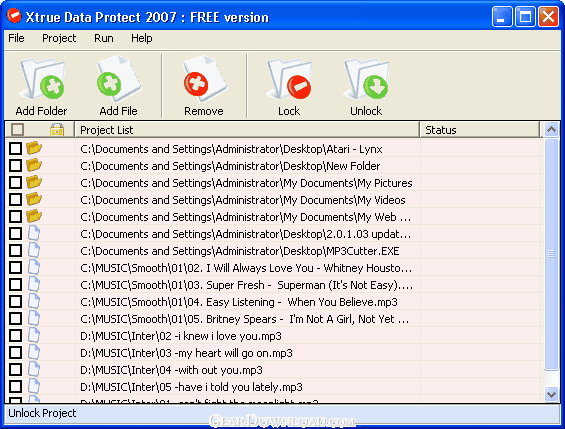The image size is (565, 429).
Task: Click the folder icon of the My Videos row
Action: coord(34,198)
